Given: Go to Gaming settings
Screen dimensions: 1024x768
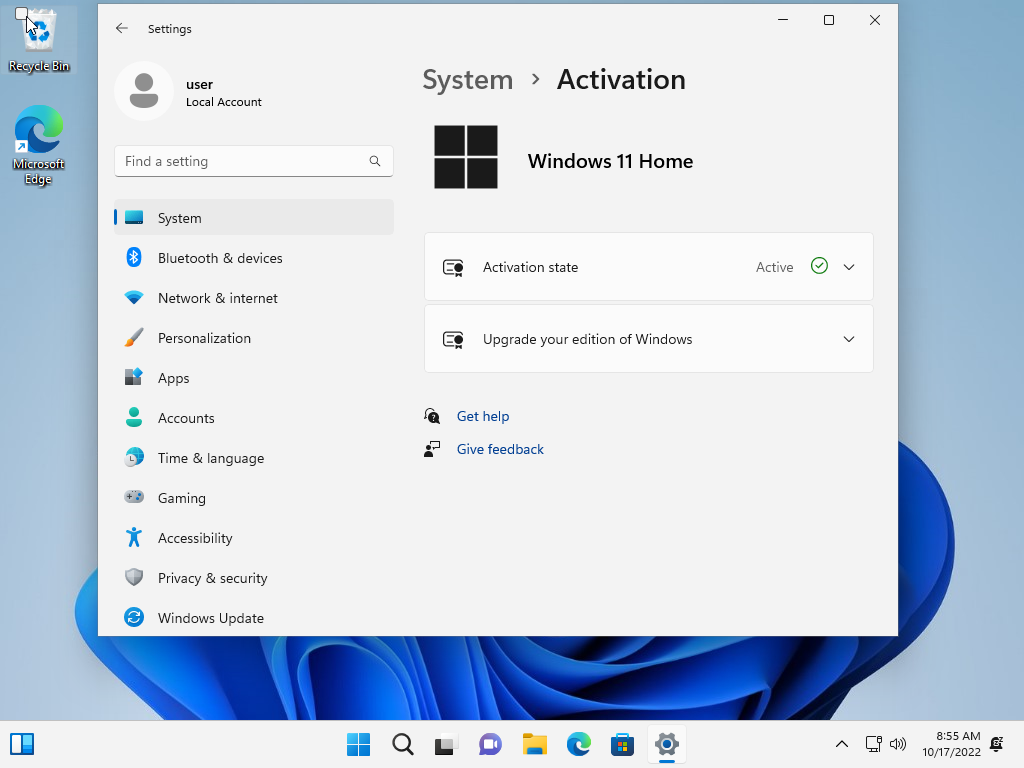Looking at the screenshot, I should click(x=182, y=498).
